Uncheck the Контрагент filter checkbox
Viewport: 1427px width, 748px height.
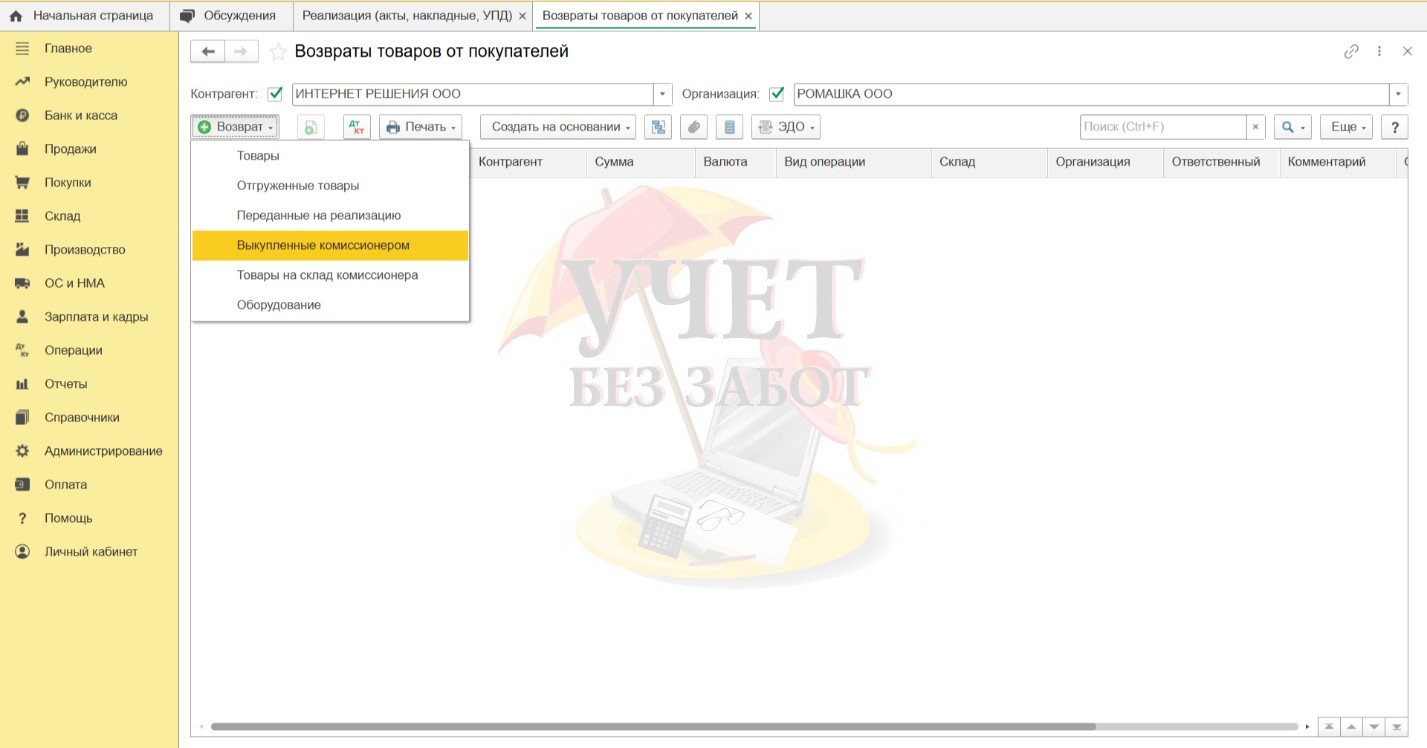pyautogui.click(x=275, y=94)
